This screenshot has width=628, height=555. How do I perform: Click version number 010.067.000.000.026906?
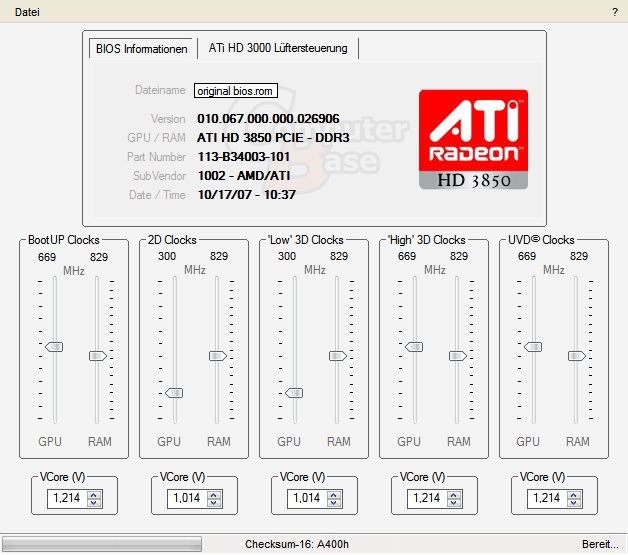(268, 119)
